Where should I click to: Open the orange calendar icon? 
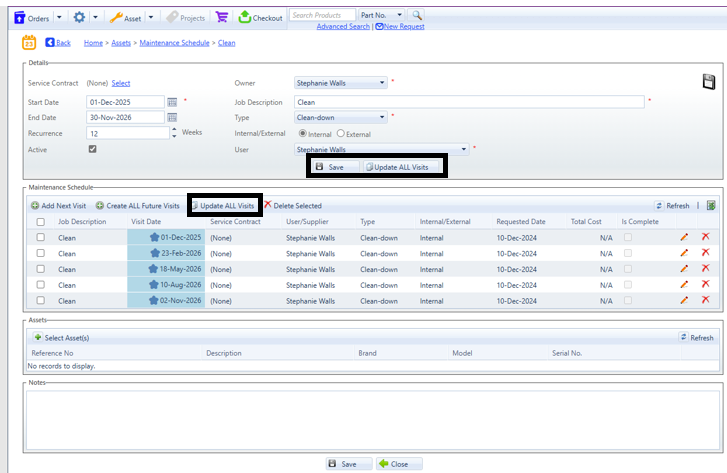coord(29,42)
